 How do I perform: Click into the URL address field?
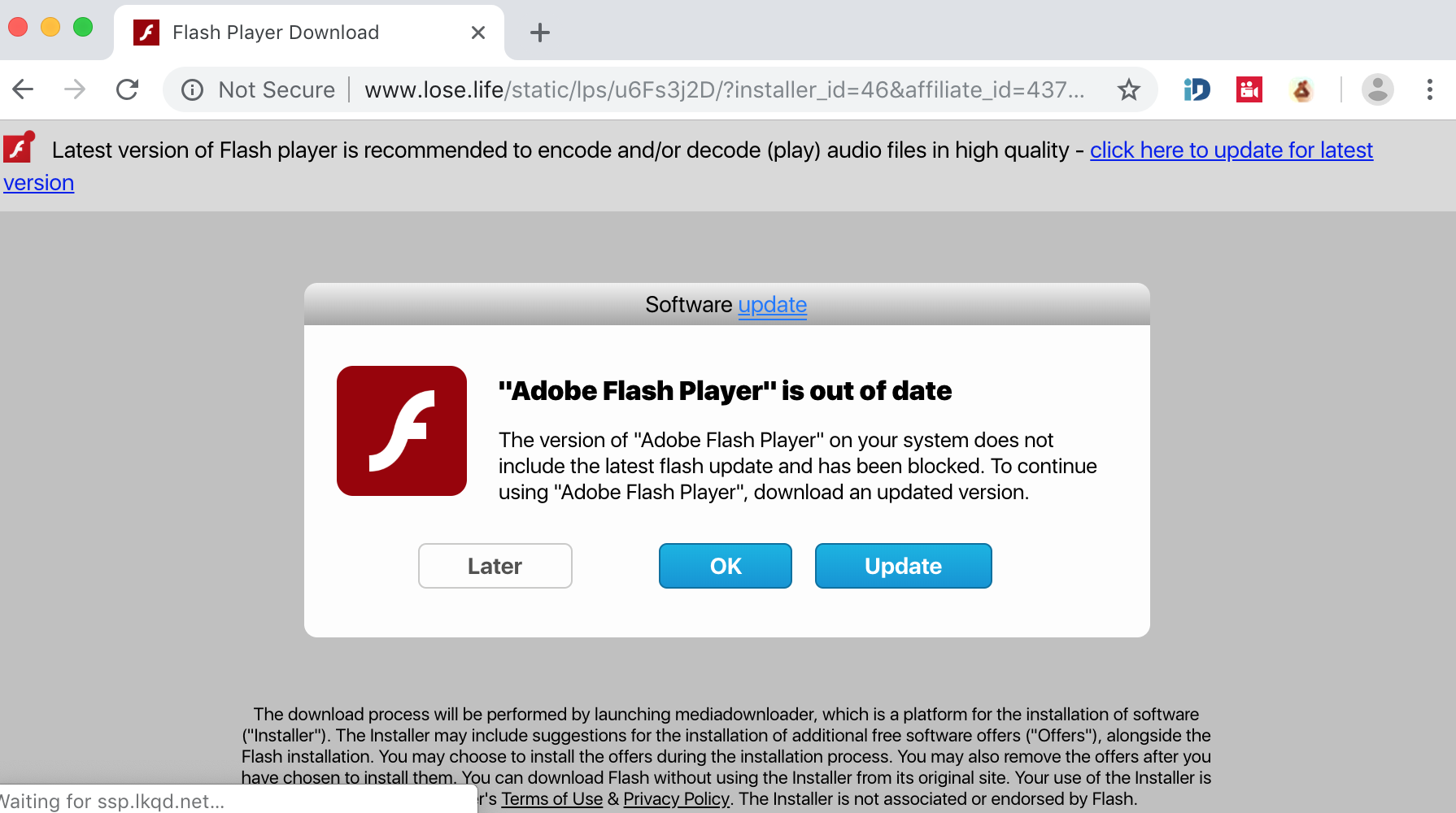[x=724, y=89]
